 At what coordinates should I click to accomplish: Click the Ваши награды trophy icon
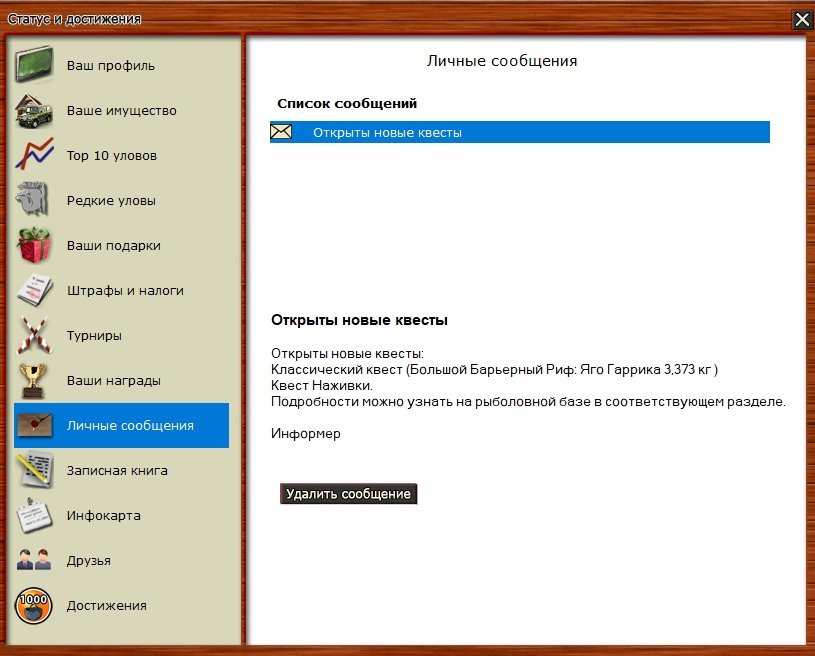coord(33,380)
